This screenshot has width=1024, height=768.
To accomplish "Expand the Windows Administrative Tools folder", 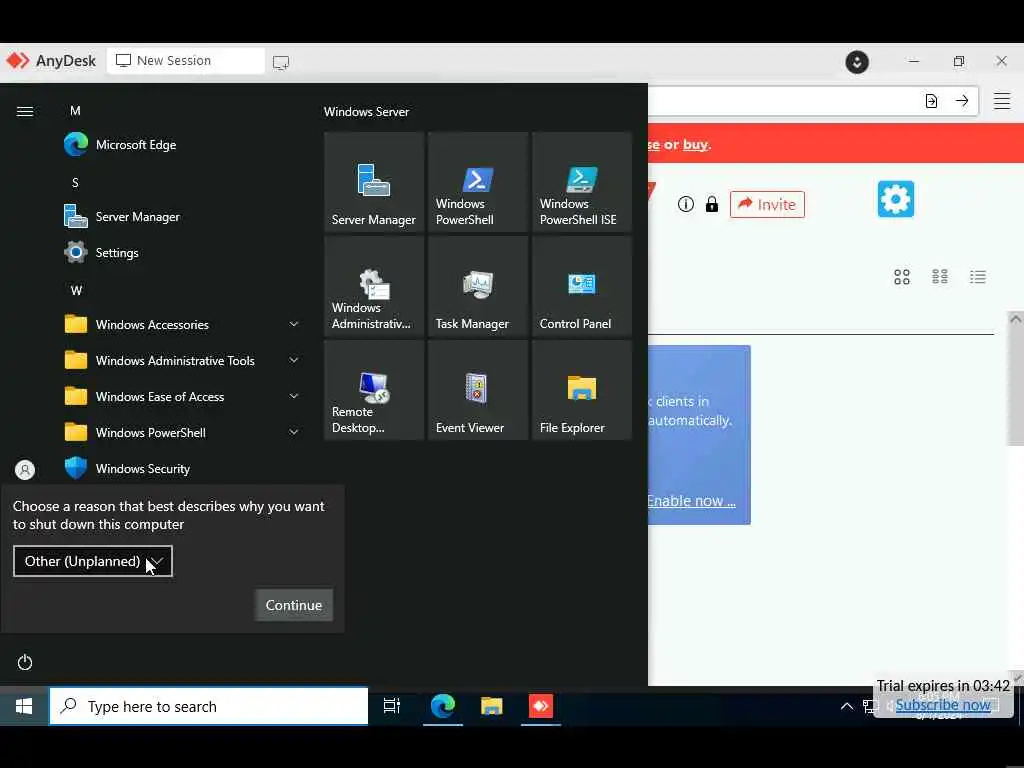I will click(294, 360).
